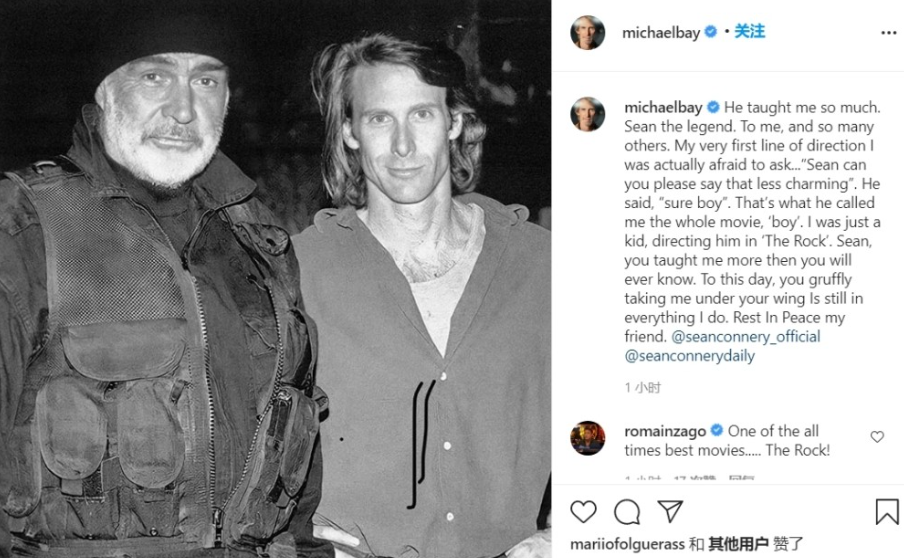Open mariiofolguerass profile from the likes line
The image size is (904, 558).
coord(628,544)
